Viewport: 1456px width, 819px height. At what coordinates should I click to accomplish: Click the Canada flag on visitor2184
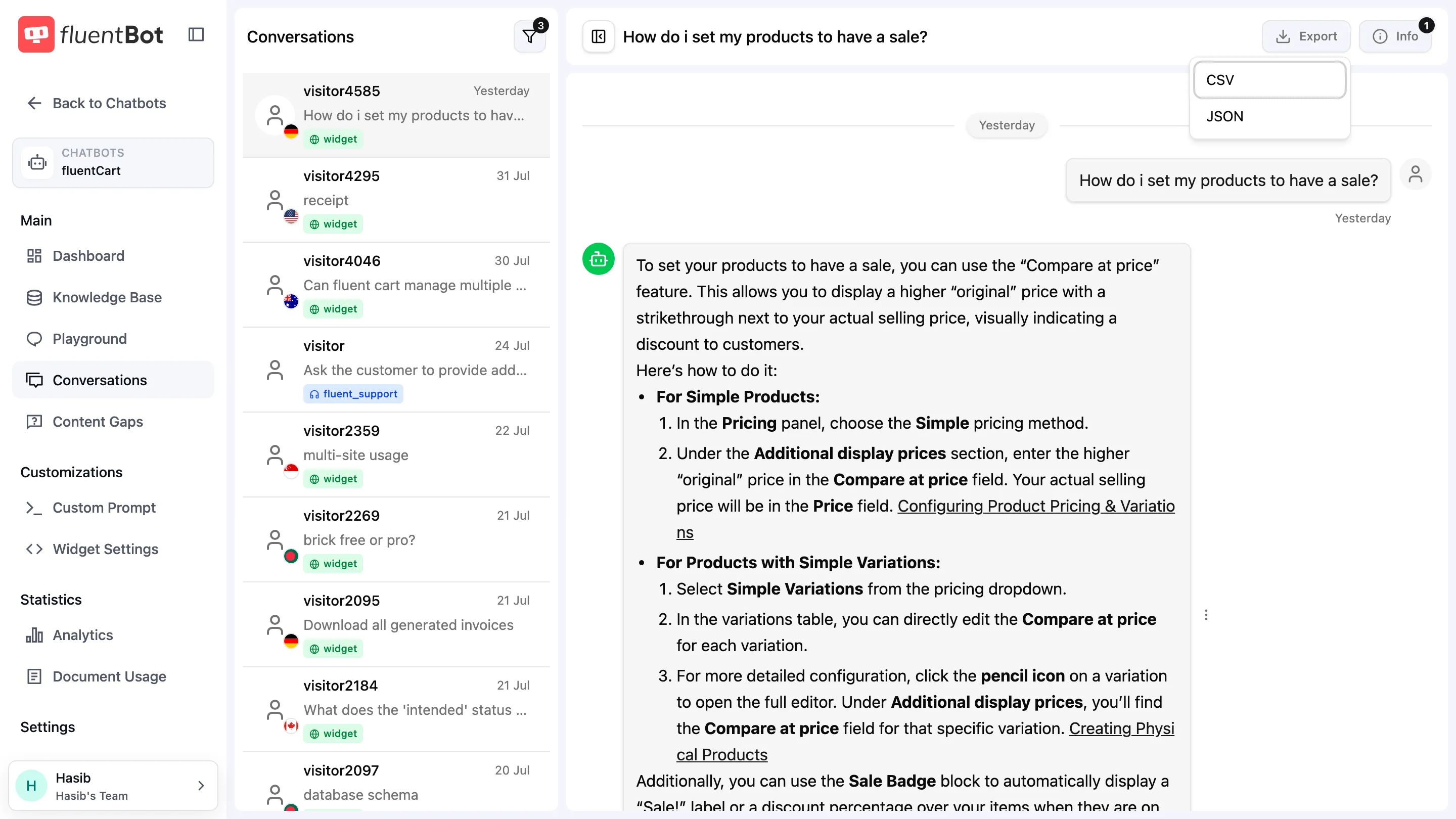click(291, 726)
